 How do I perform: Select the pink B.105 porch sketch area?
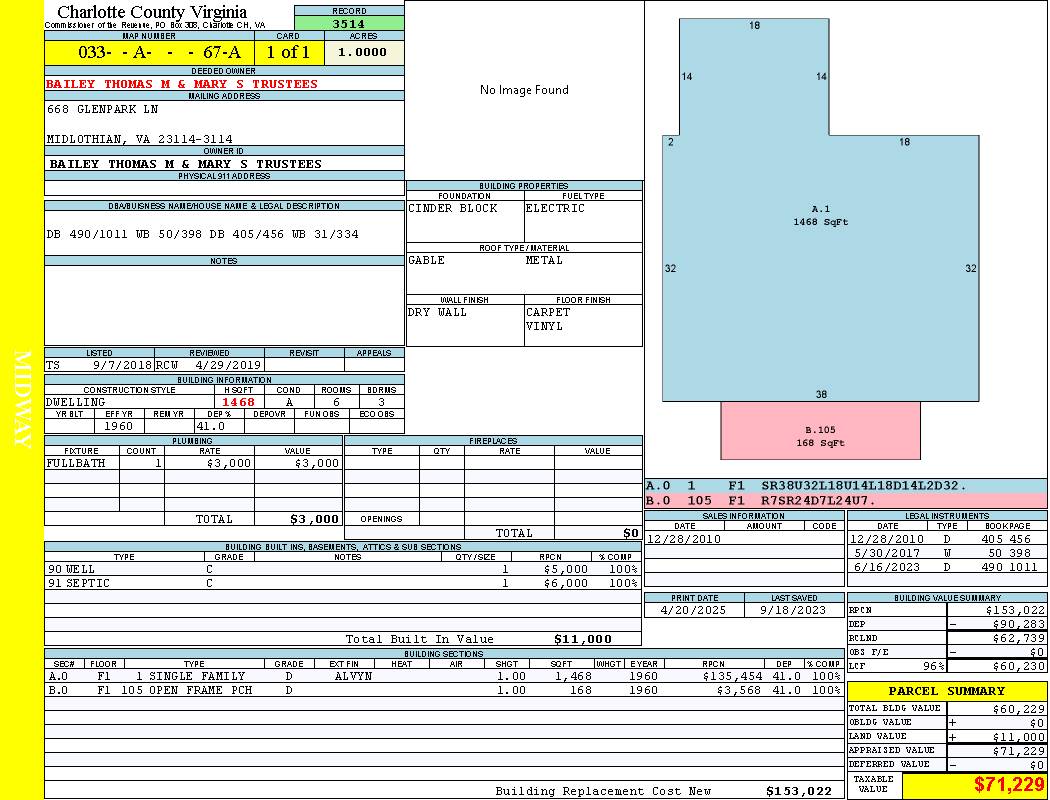coord(820,431)
